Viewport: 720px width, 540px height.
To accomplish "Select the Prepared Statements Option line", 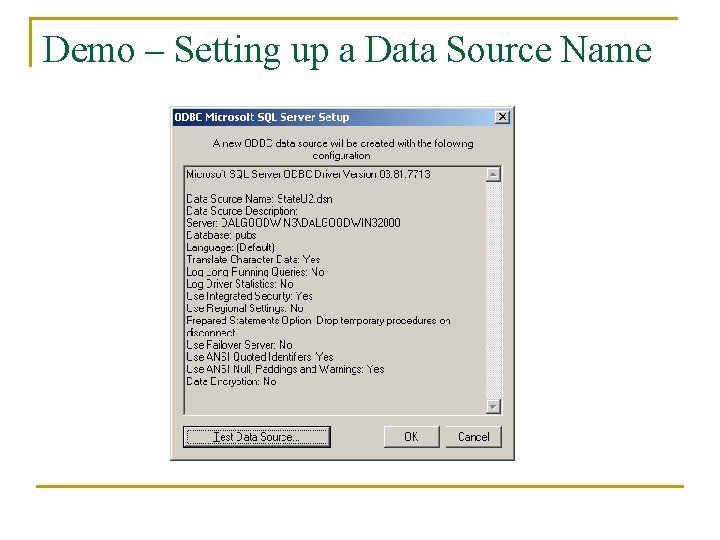I will 318,326.
